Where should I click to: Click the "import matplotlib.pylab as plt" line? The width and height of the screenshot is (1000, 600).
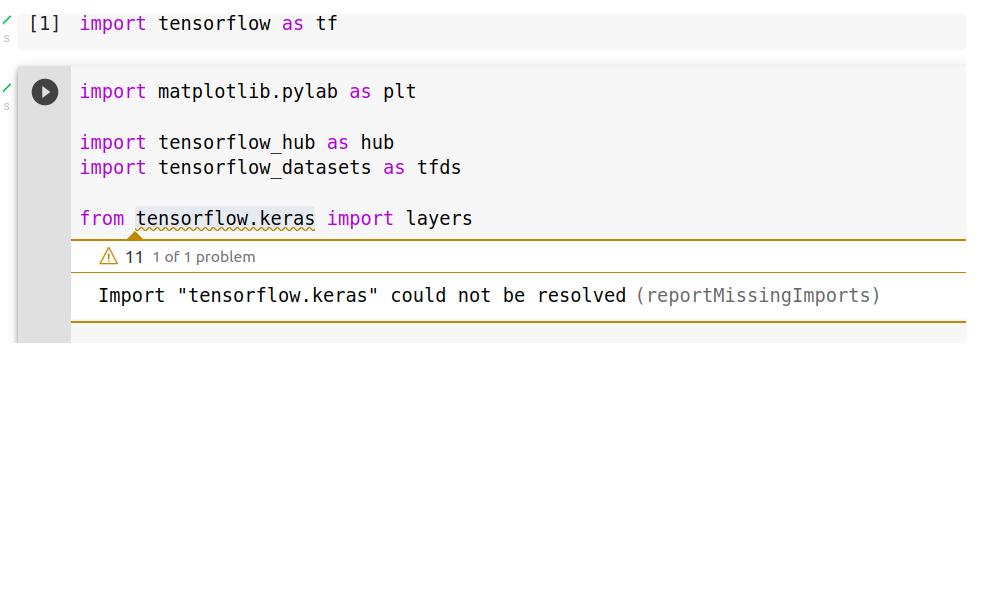click(x=247, y=91)
